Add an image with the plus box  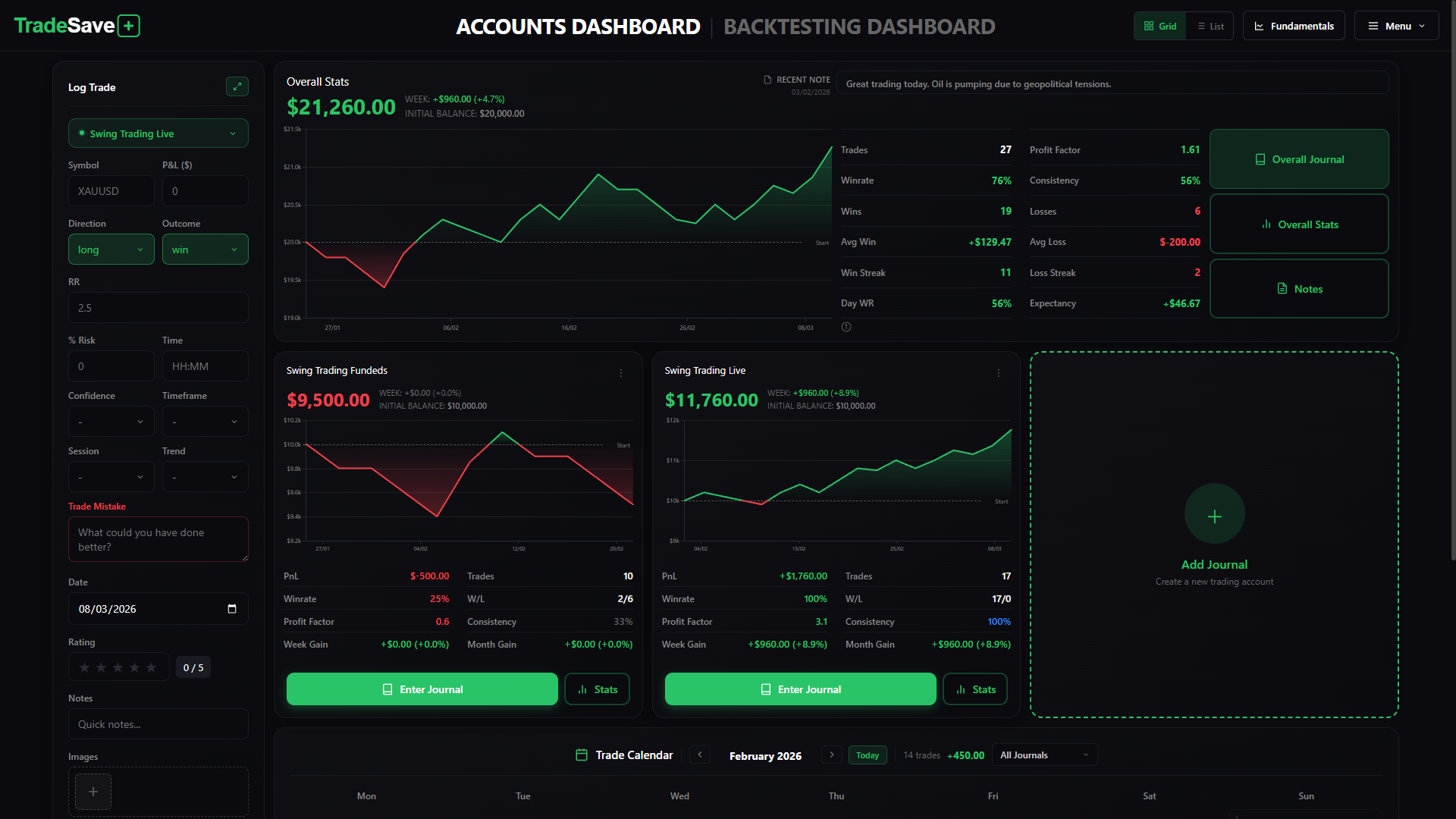click(93, 791)
